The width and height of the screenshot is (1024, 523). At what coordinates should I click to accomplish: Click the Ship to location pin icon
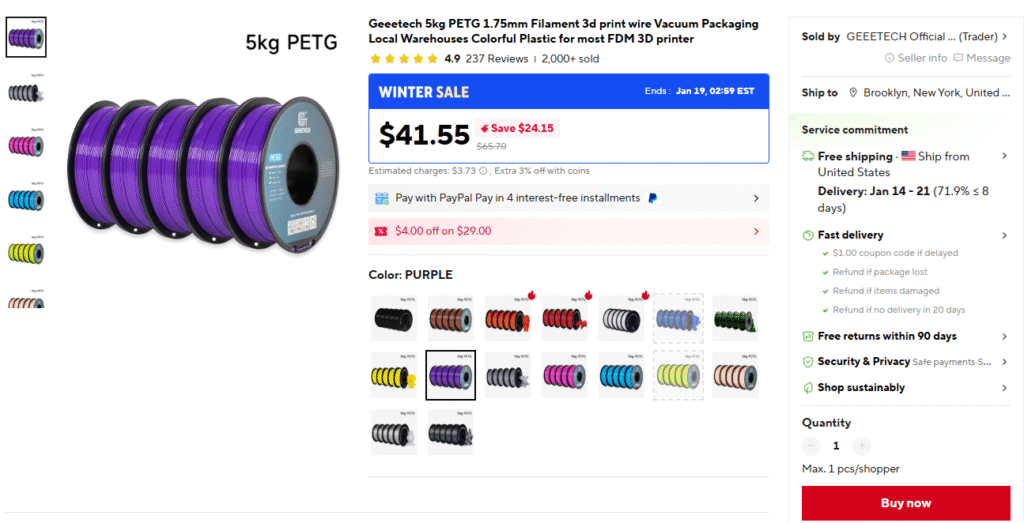(x=853, y=93)
